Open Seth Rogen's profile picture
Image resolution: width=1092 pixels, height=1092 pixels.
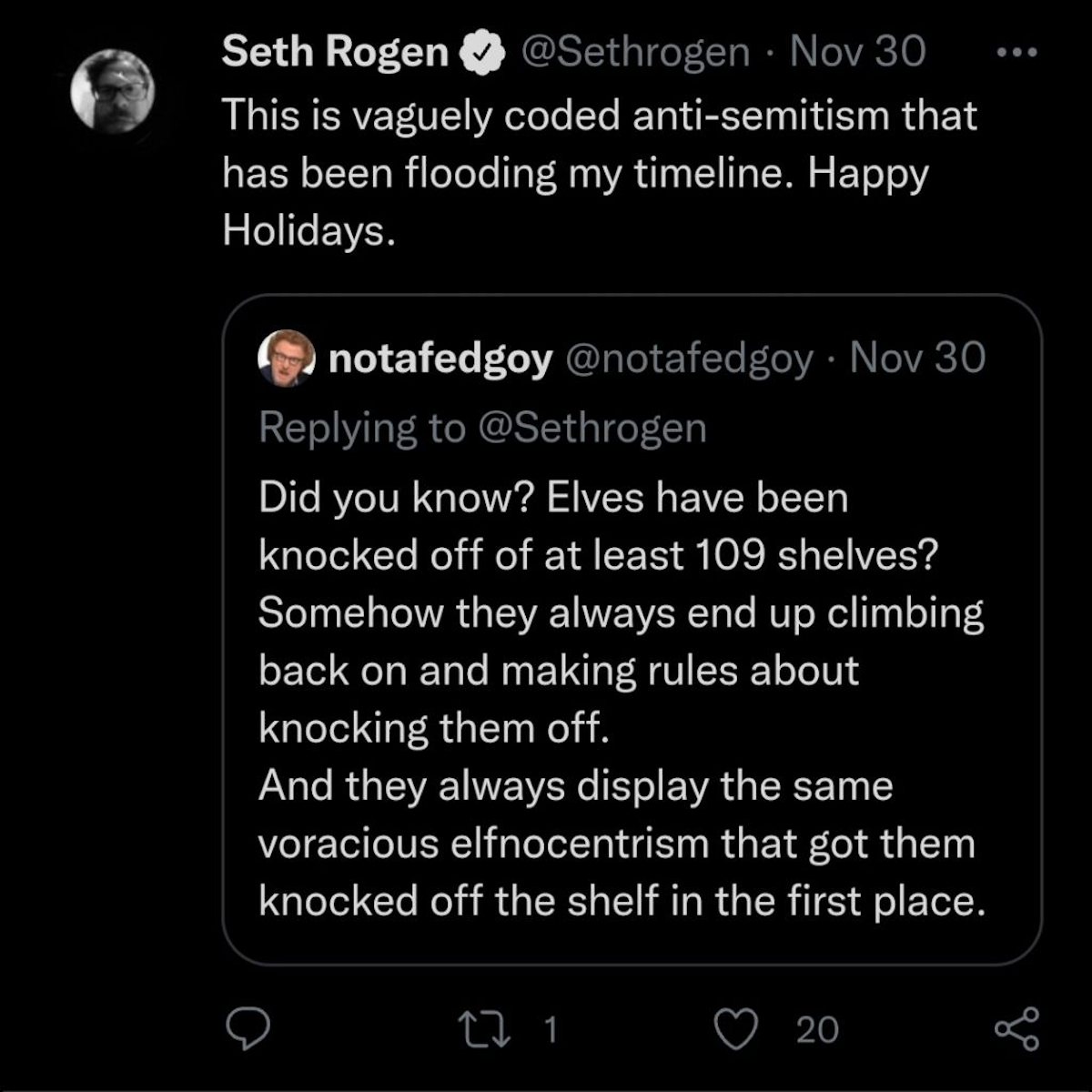113,91
